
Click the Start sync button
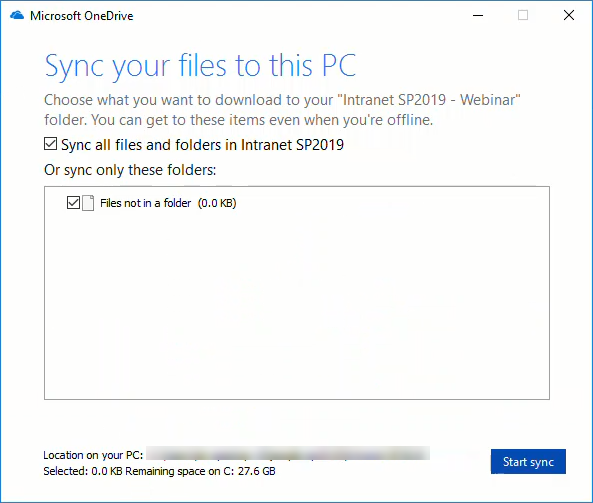[x=528, y=461]
